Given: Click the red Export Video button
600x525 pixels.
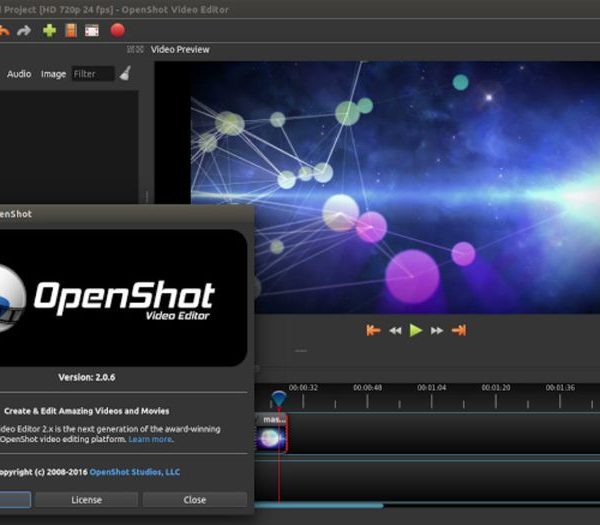Looking at the screenshot, I should click(x=117, y=30).
